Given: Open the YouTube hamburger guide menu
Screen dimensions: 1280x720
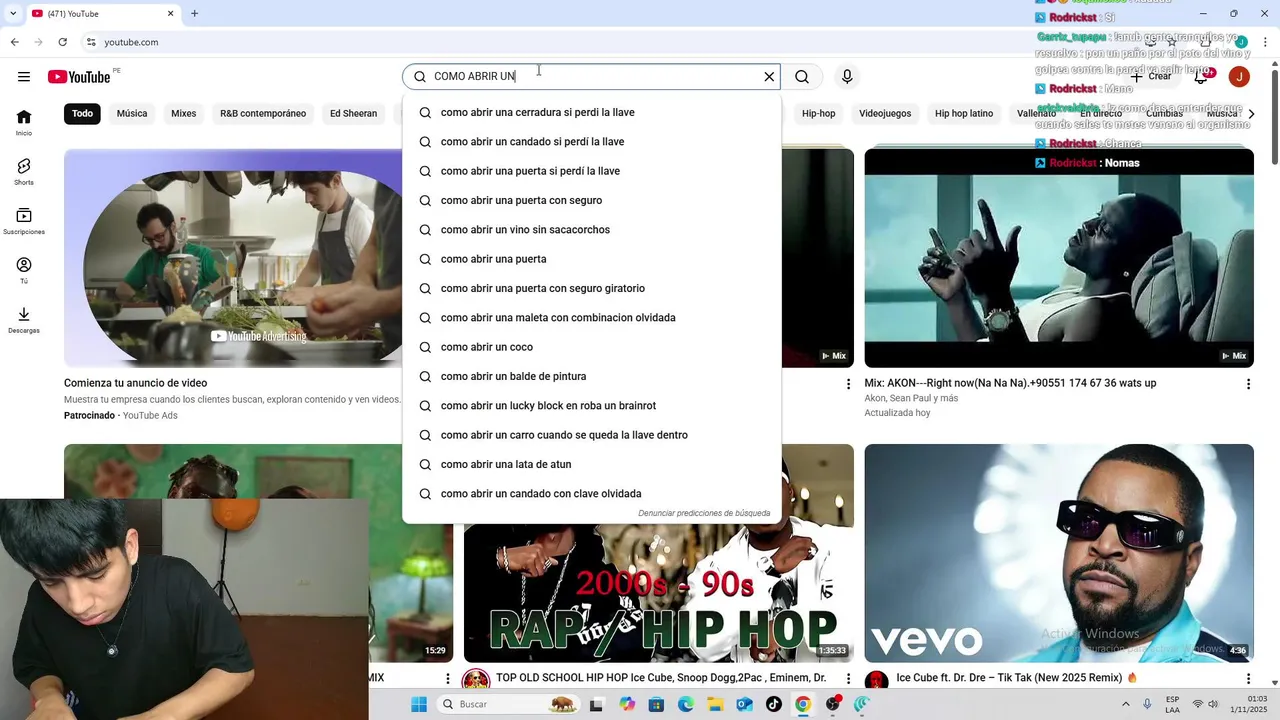Looking at the screenshot, I should (x=24, y=77).
